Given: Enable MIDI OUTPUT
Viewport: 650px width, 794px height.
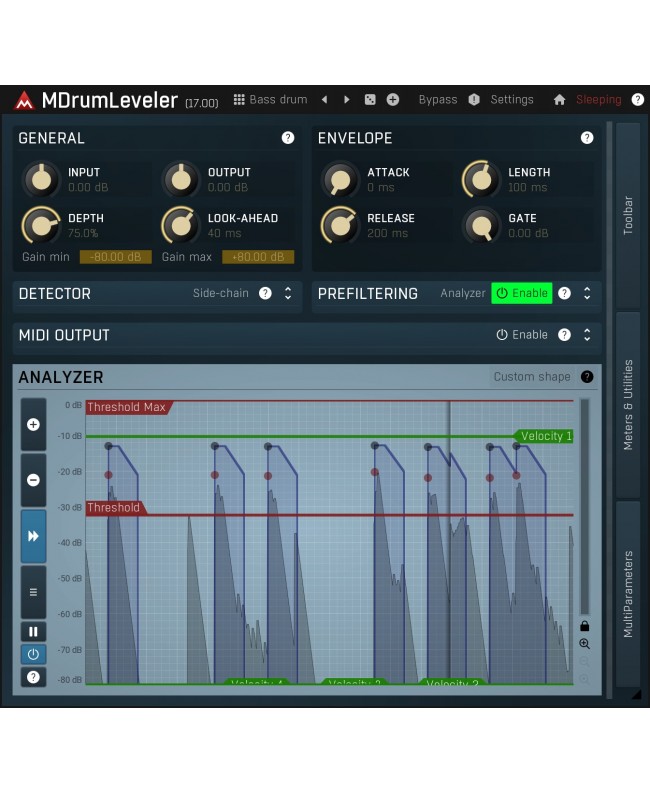Looking at the screenshot, I should (522, 335).
